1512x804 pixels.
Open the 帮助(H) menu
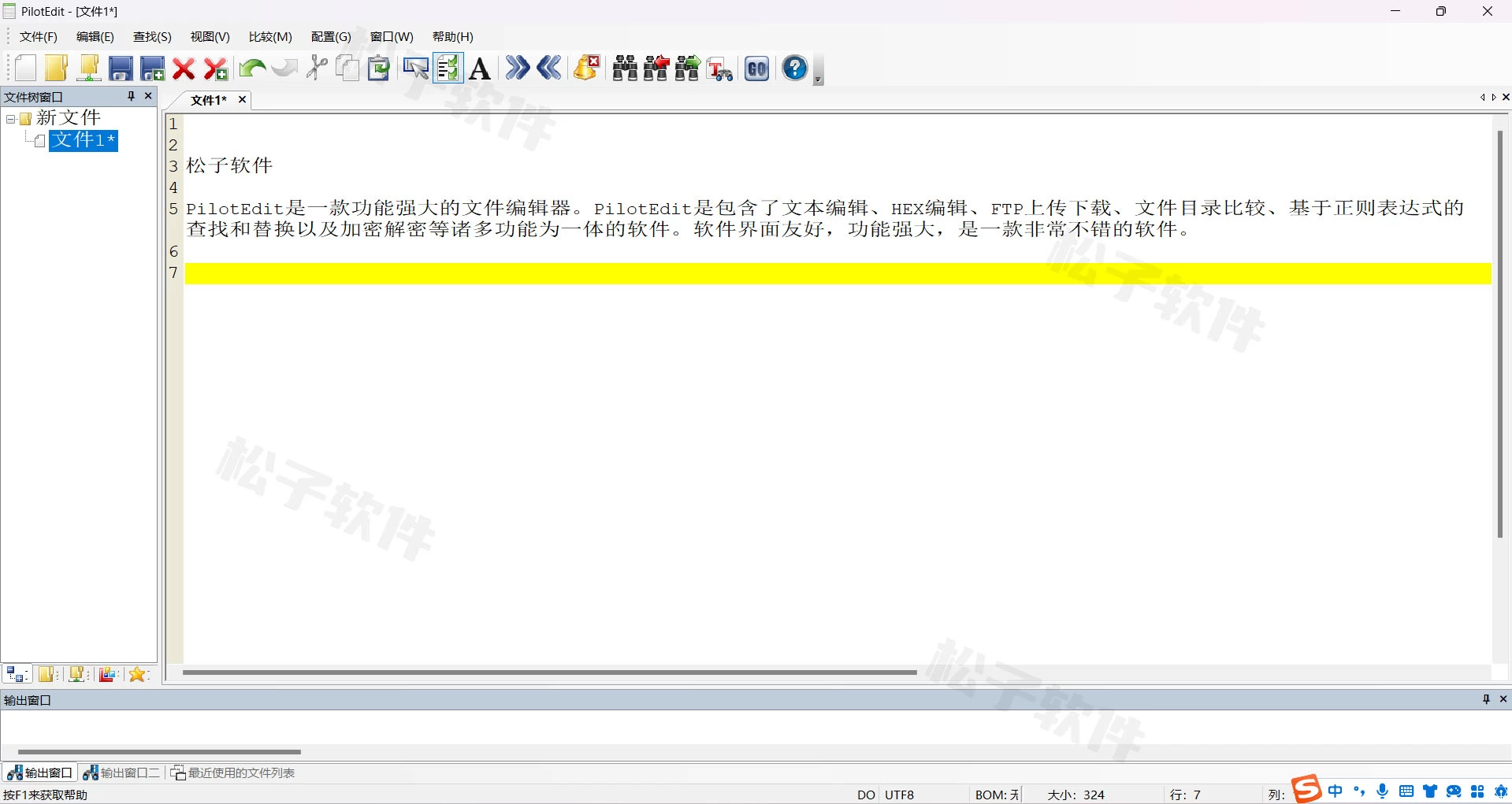[x=453, y=37]
